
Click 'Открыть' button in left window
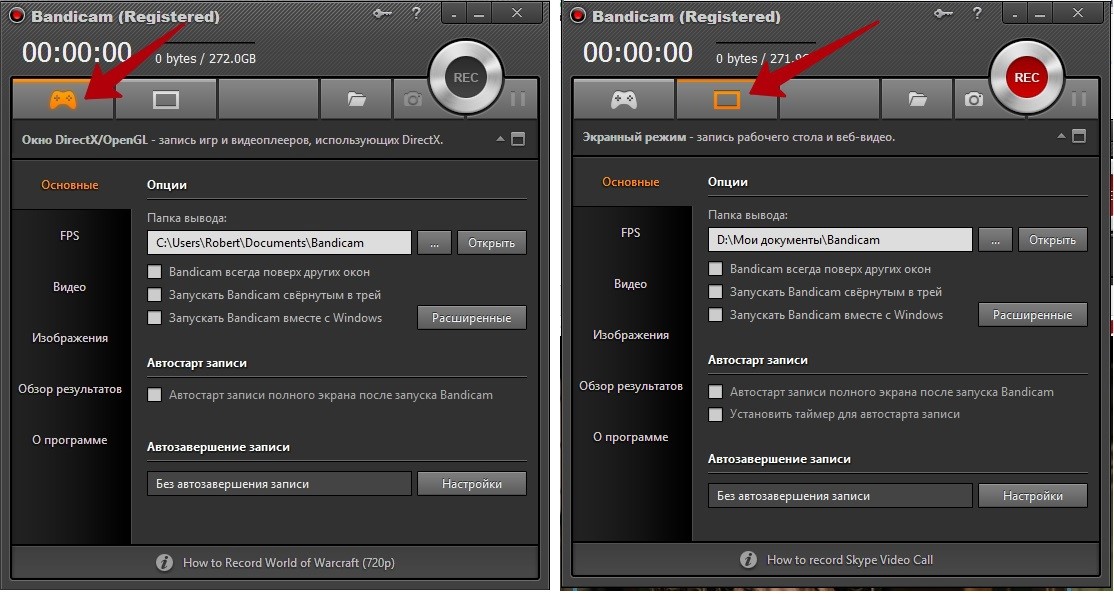[492, 243]
